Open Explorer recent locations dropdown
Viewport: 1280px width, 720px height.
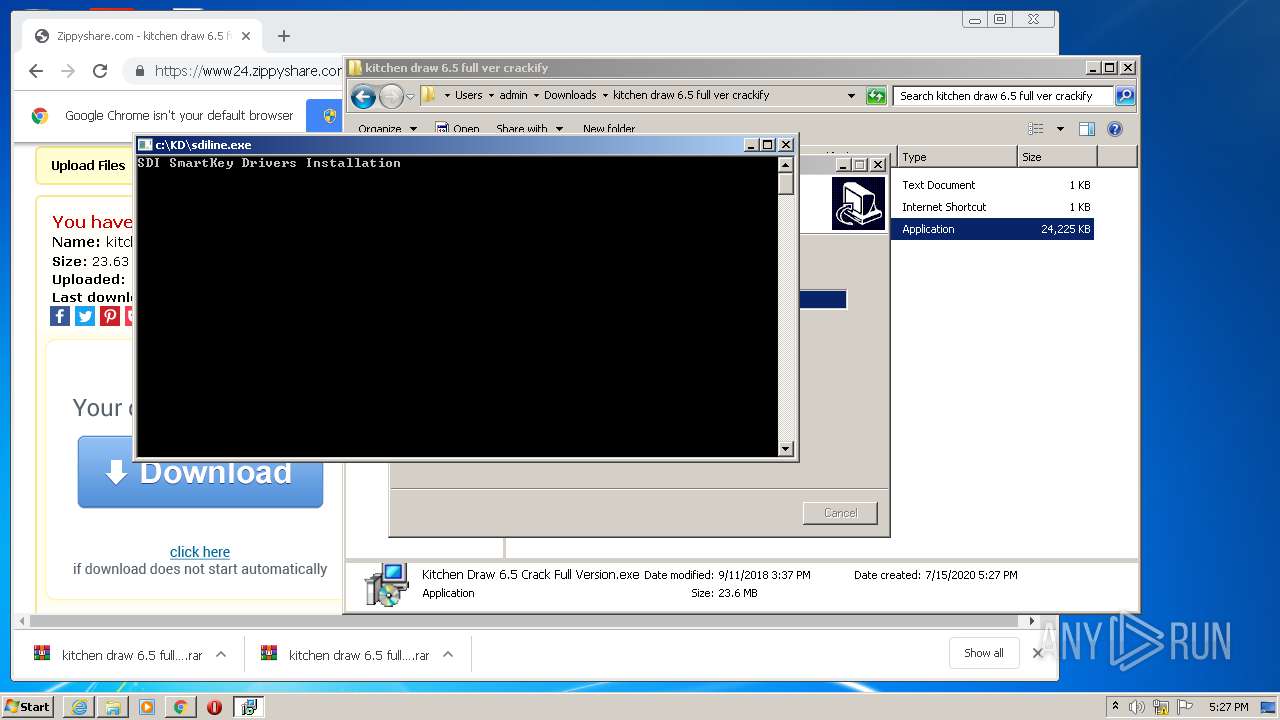point(410,97)
